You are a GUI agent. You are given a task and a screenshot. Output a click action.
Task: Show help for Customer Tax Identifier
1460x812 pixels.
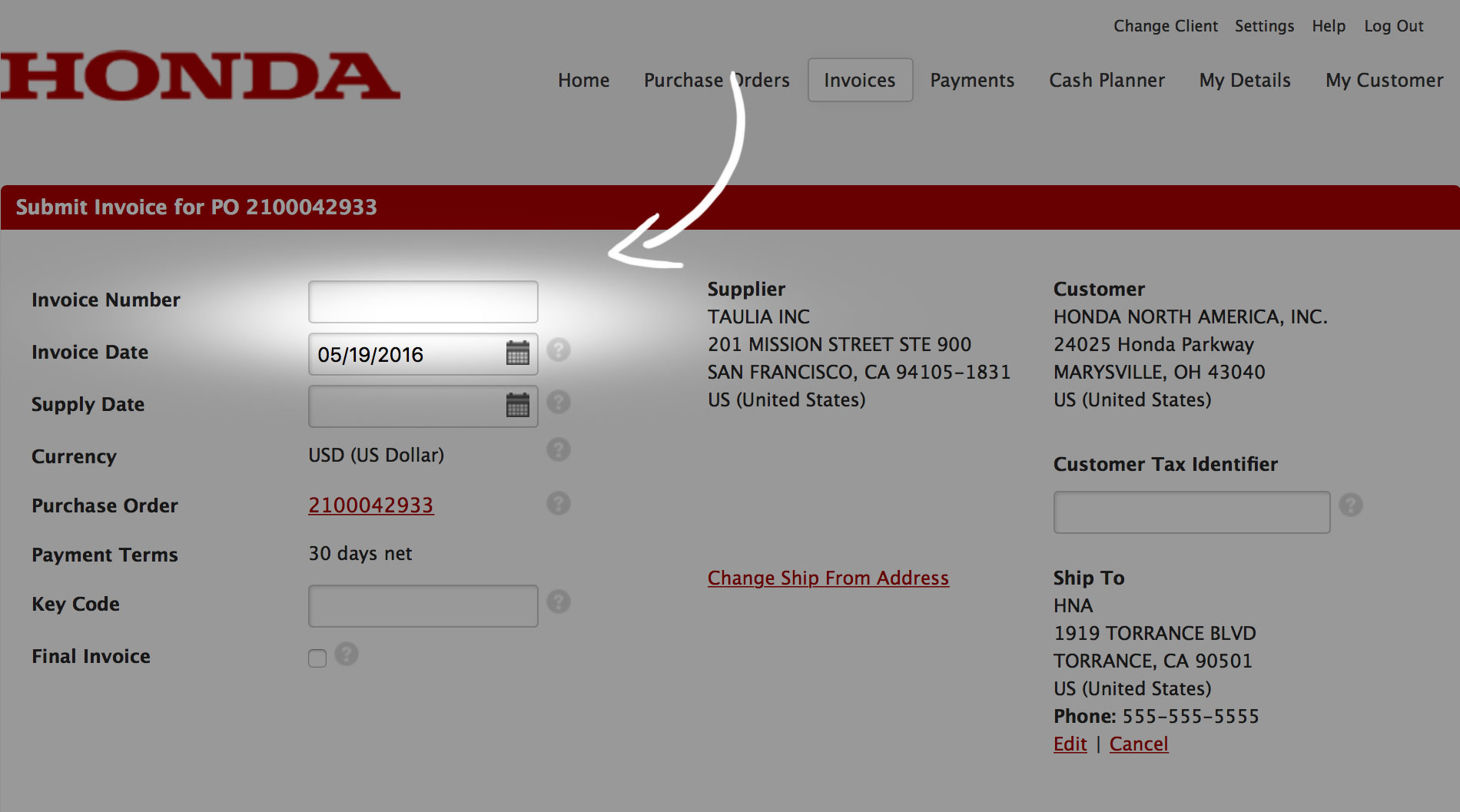click(x=1351, y=505)
